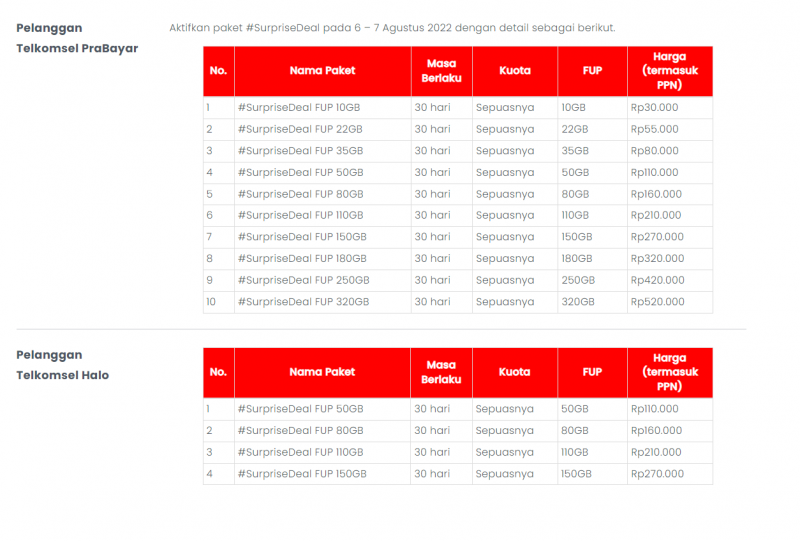Select '#SurpriseDeal FUP 150GB' in Halo table
This screenshot has height=541, width=800.
302,474
